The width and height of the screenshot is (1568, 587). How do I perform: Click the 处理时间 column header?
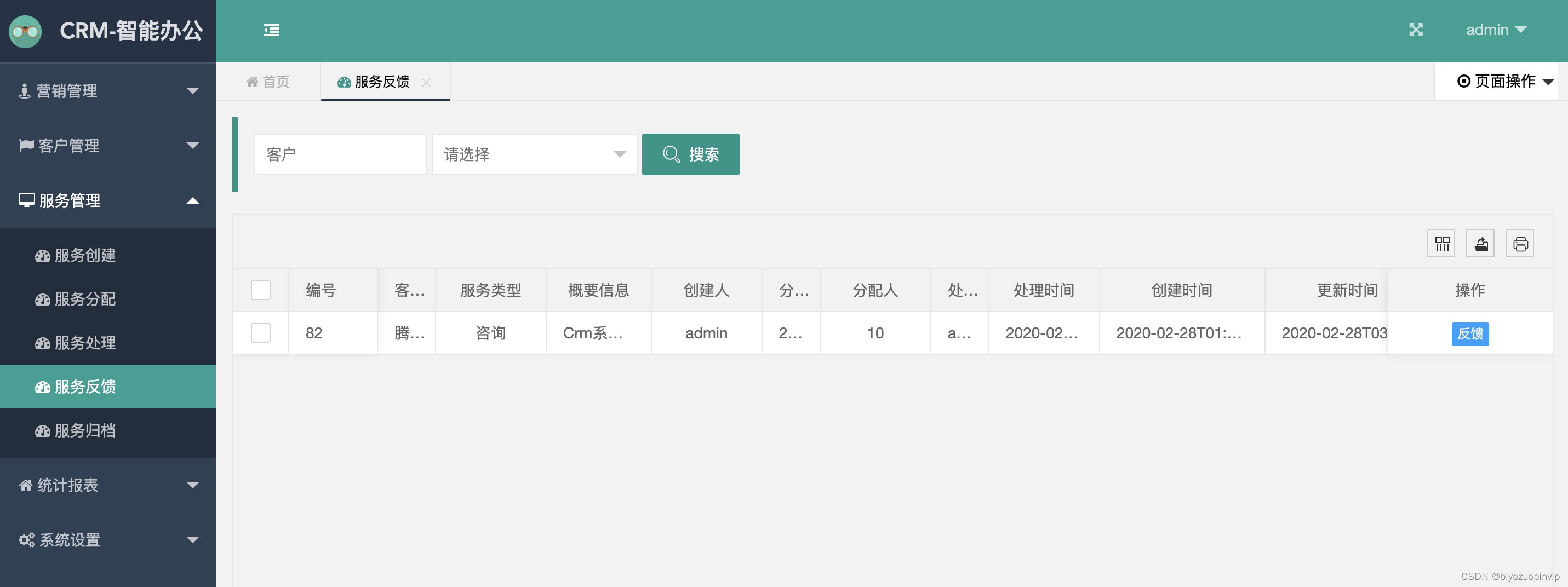[x=1044, y=290]
